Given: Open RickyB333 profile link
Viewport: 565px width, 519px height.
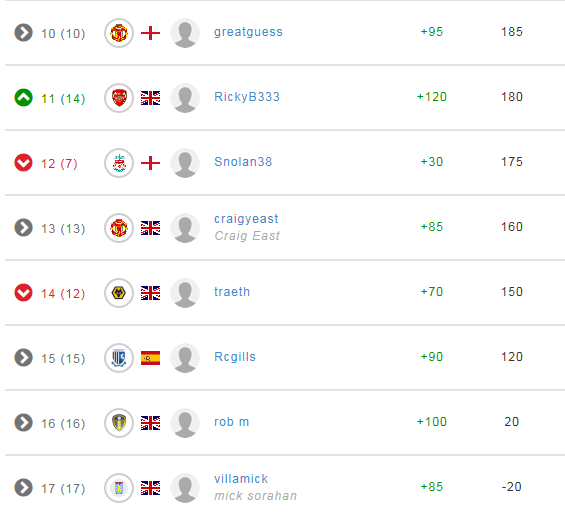Looking at the screenshot, I should [x=247, y=97].
